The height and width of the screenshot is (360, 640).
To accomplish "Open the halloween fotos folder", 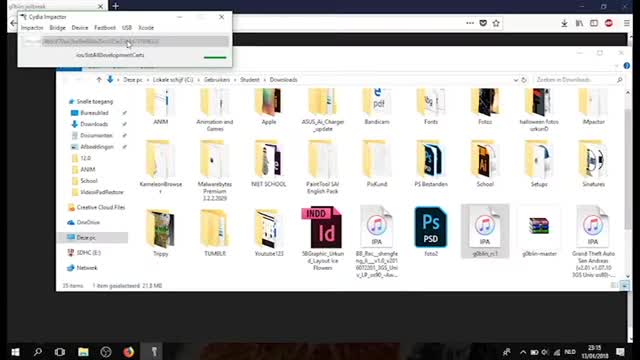I will click(539, 110).
